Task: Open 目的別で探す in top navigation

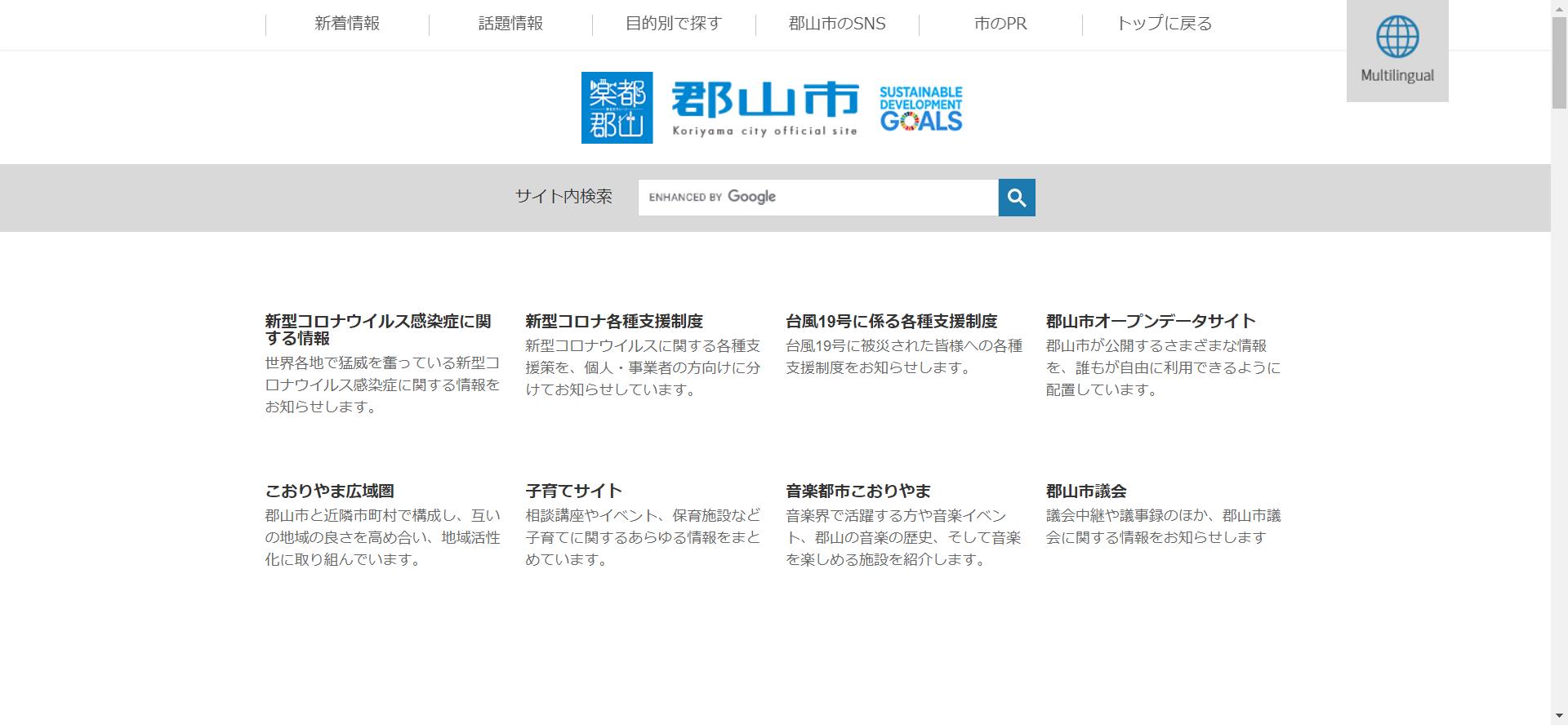Action: [x=674, y=24]
